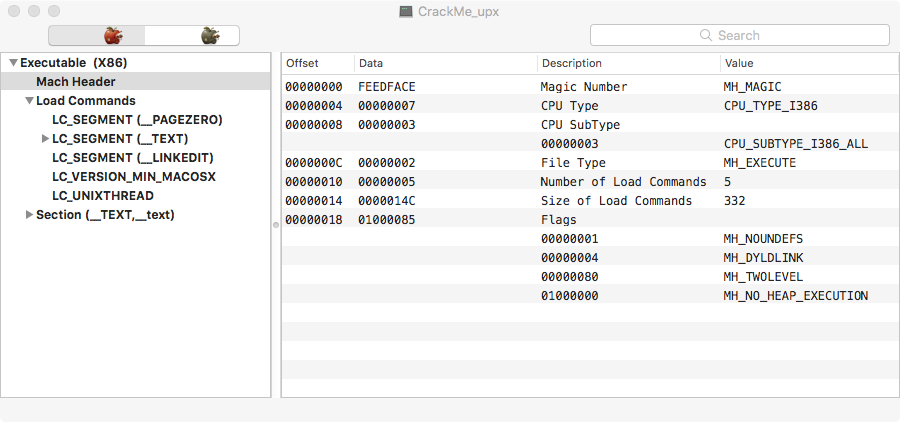This screenshot has width=900, height=422.
Task: Click the Offset column header
Action: point(303,63)
